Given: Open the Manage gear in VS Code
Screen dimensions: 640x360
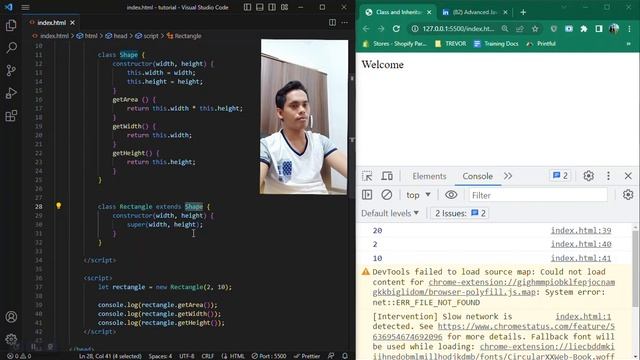Looking at the screenshot, I should pos(11,339).
